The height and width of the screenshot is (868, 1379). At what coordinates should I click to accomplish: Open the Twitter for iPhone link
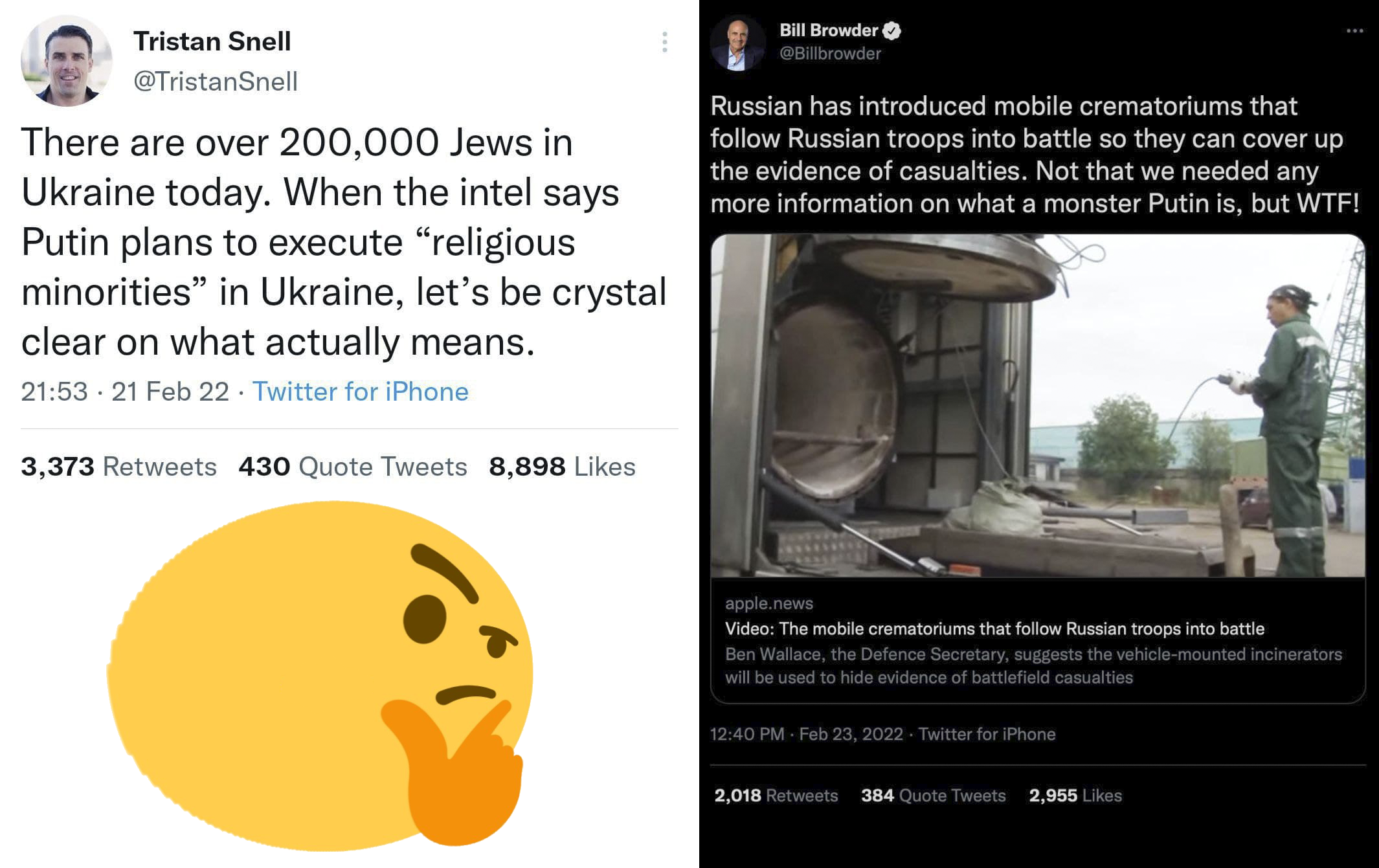[360, 392]
